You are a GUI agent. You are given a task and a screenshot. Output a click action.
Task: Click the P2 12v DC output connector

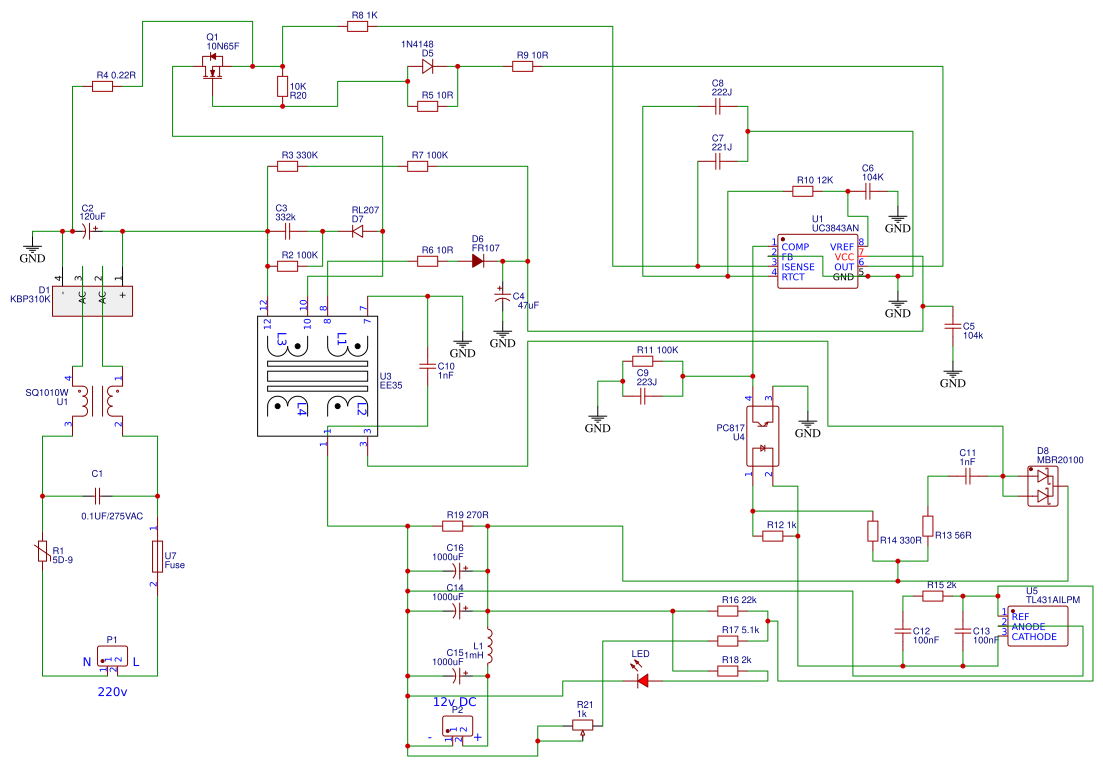coord(457,727)
